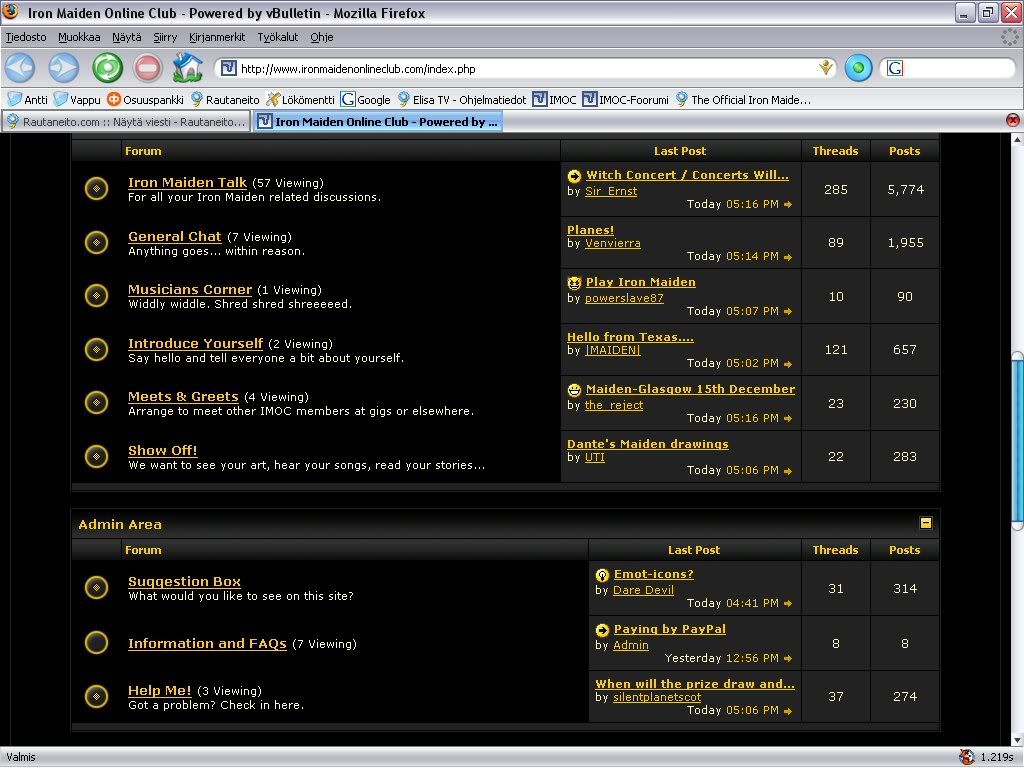Click the status icon for Suggestion Box forum
Image resolution: width=1024 pixels, height=768 pixels.
click(97, 588)
